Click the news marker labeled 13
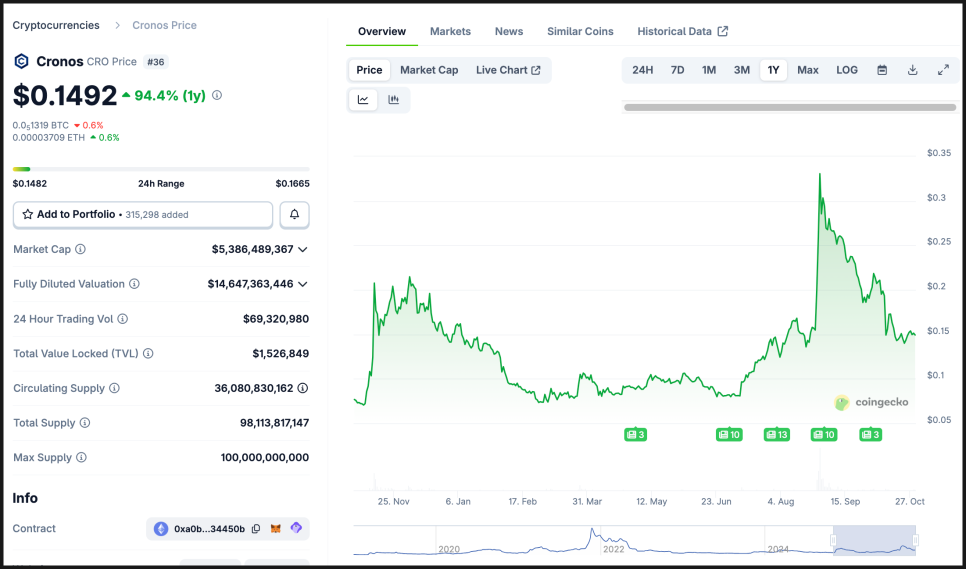This screenshot has height=569, width=966. (777, 435)
